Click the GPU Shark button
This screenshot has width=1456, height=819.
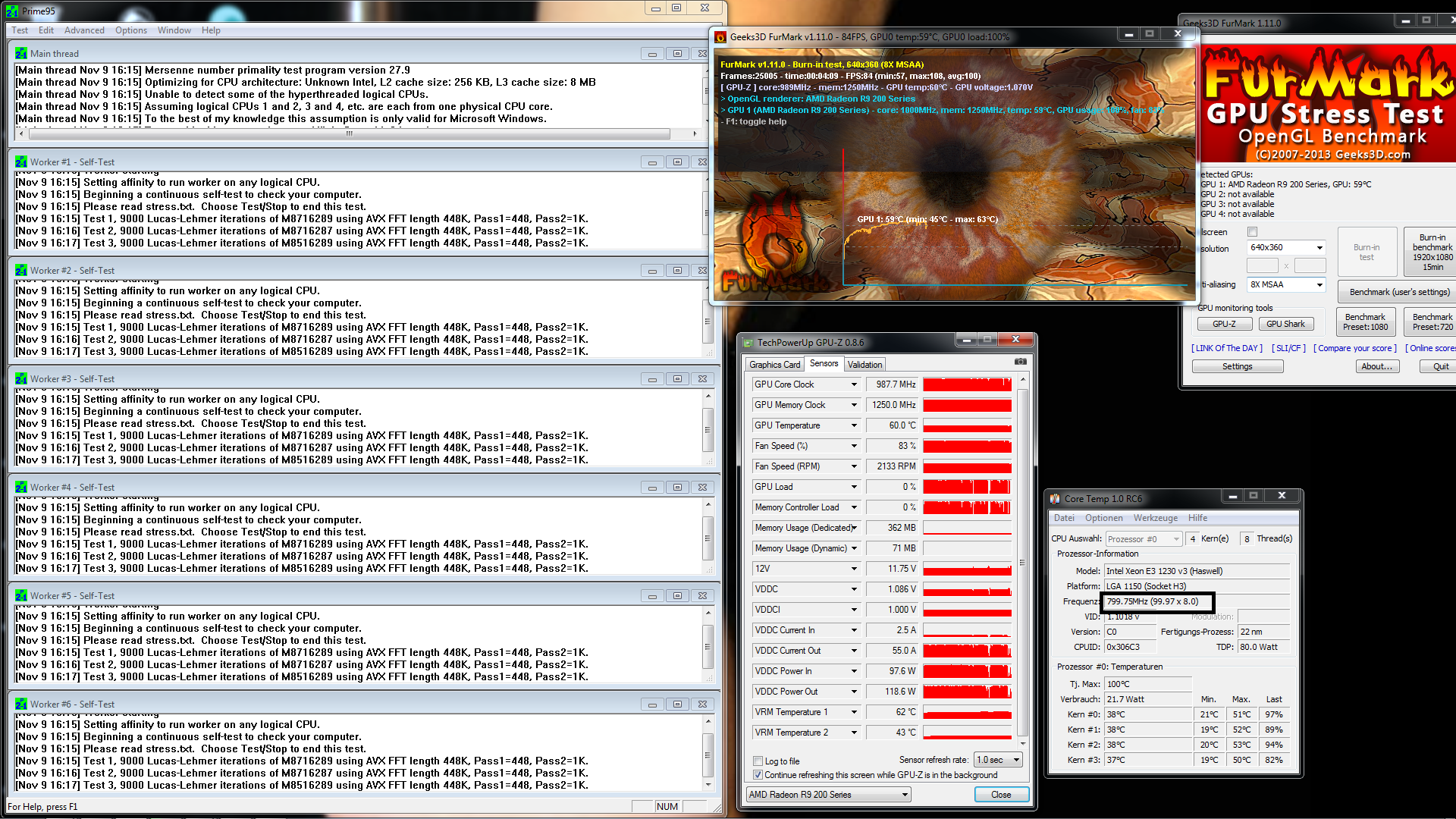[1285, 324]
